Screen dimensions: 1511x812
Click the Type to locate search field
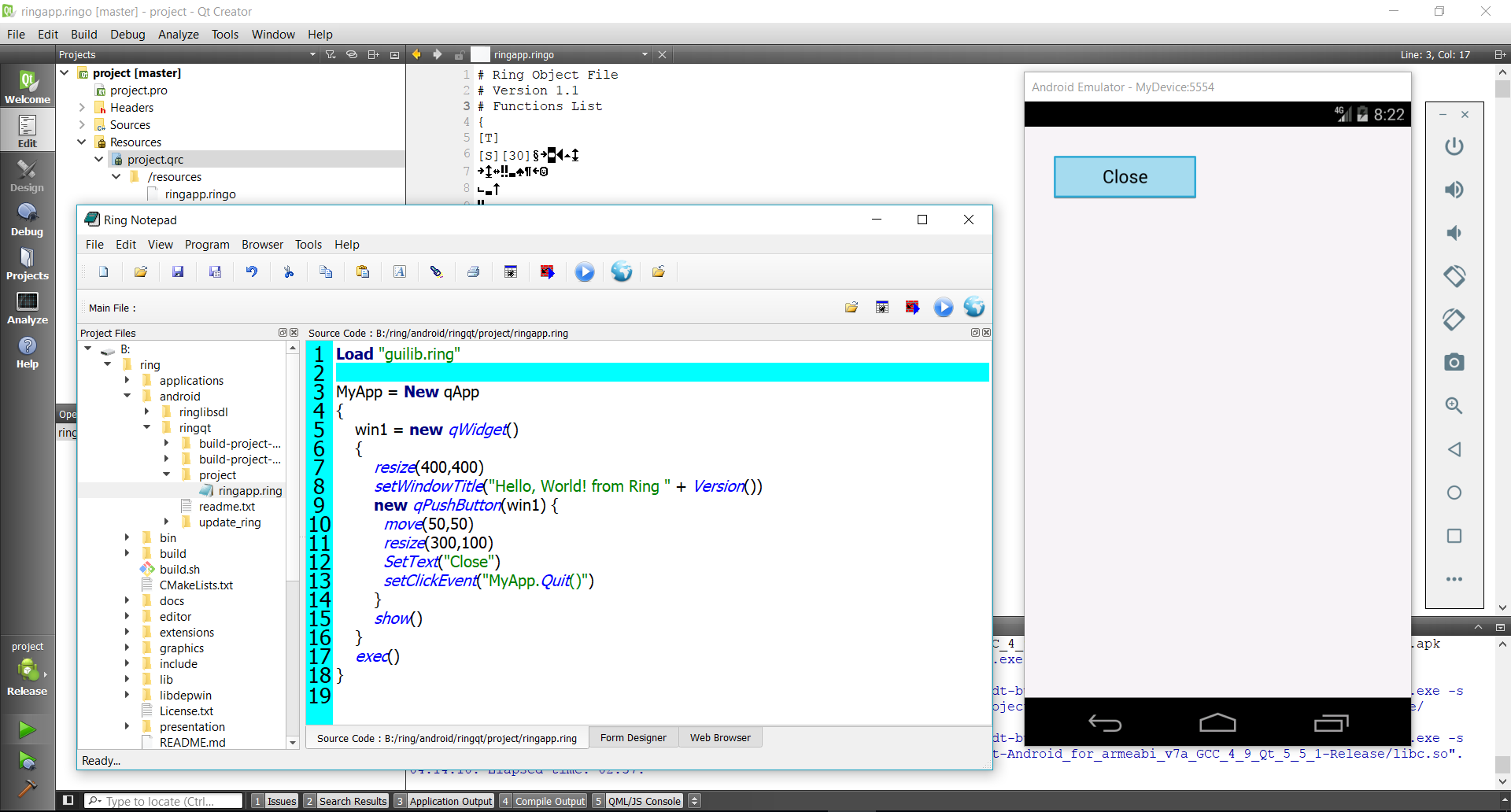(164, 801)
